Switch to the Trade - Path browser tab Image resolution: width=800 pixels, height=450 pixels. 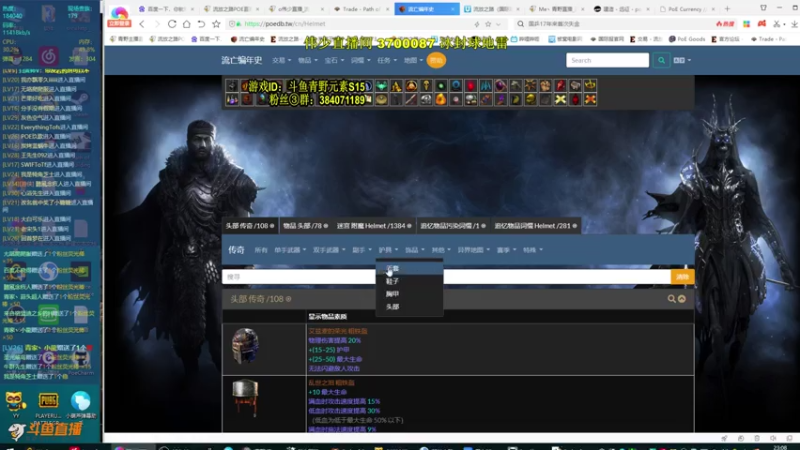pos(361,9)
